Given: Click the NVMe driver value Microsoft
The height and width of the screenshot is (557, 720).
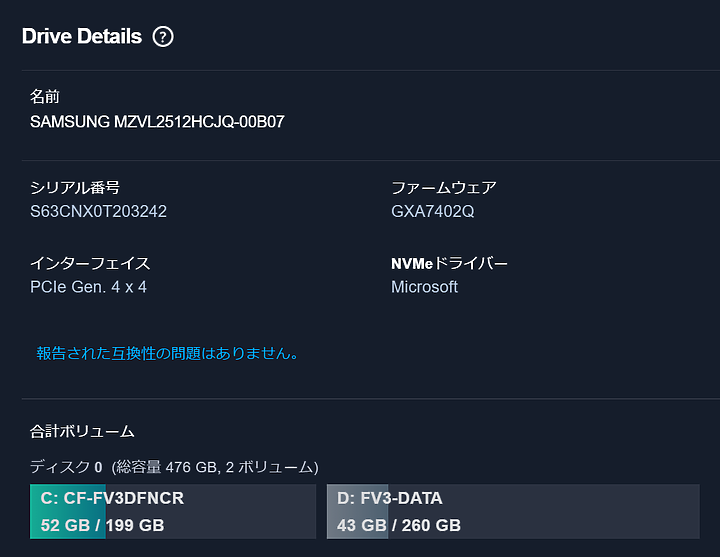Looking at the screenshot, I should [424, 287].
